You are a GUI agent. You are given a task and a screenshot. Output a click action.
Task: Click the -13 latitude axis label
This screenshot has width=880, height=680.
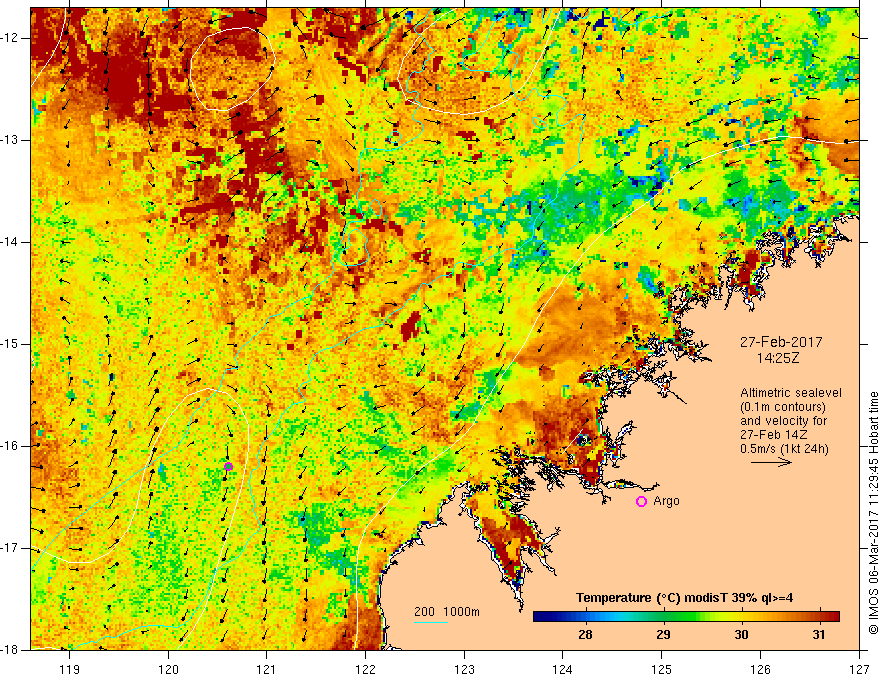coord(11,140)
